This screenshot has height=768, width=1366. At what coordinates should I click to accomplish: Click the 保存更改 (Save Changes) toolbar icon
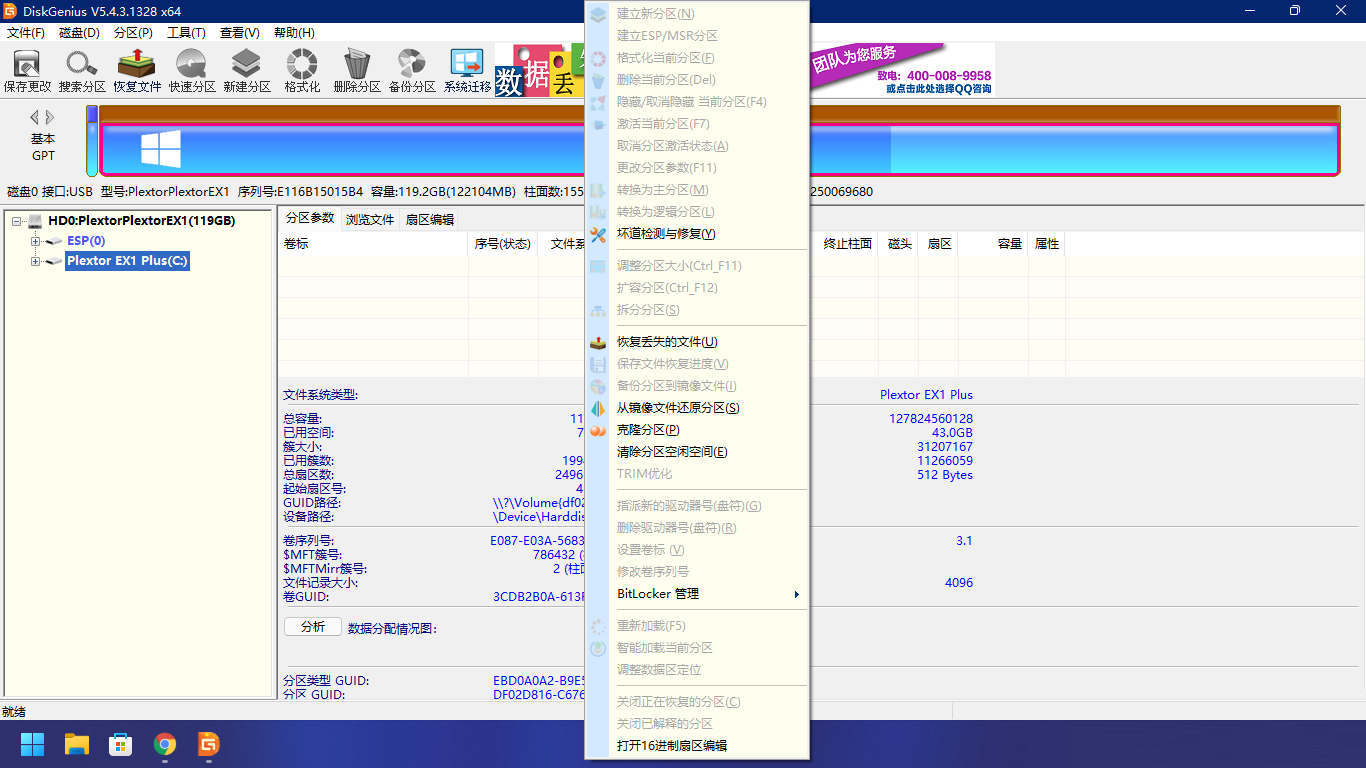click(27, 70)
